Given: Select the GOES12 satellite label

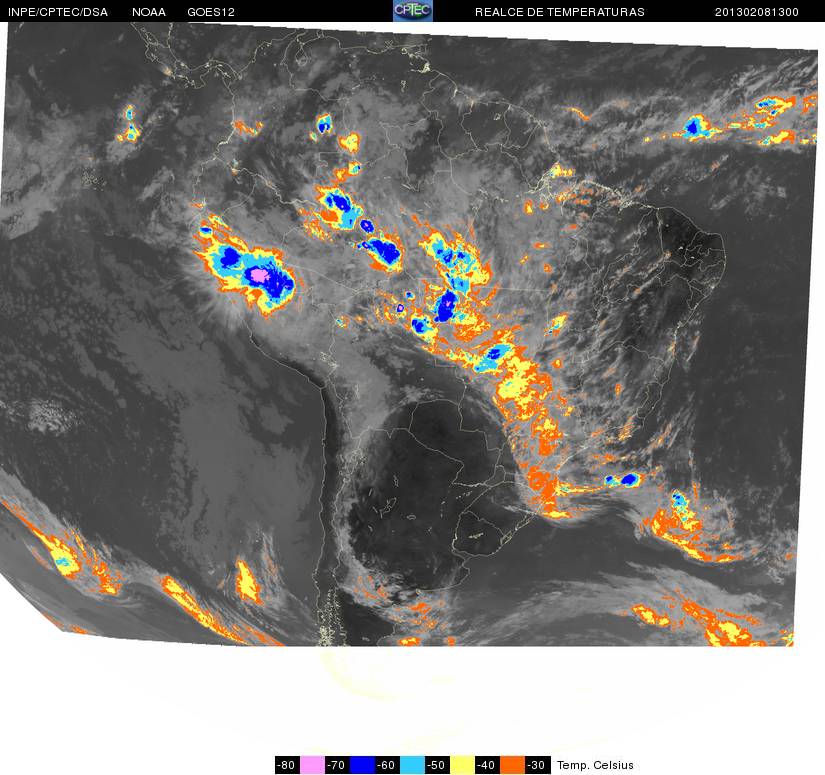Looking at the screenshot, I should pos(211,12).
